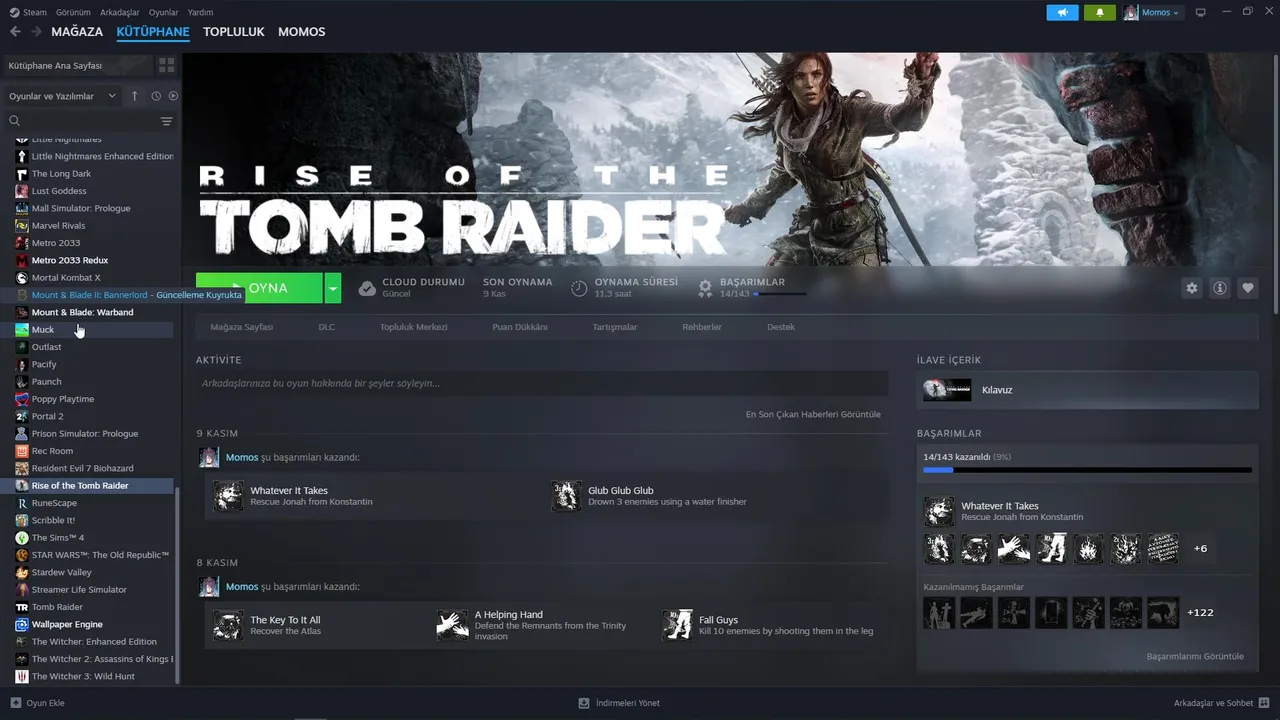Click the activity comment input field

click(x=542, y=383)
